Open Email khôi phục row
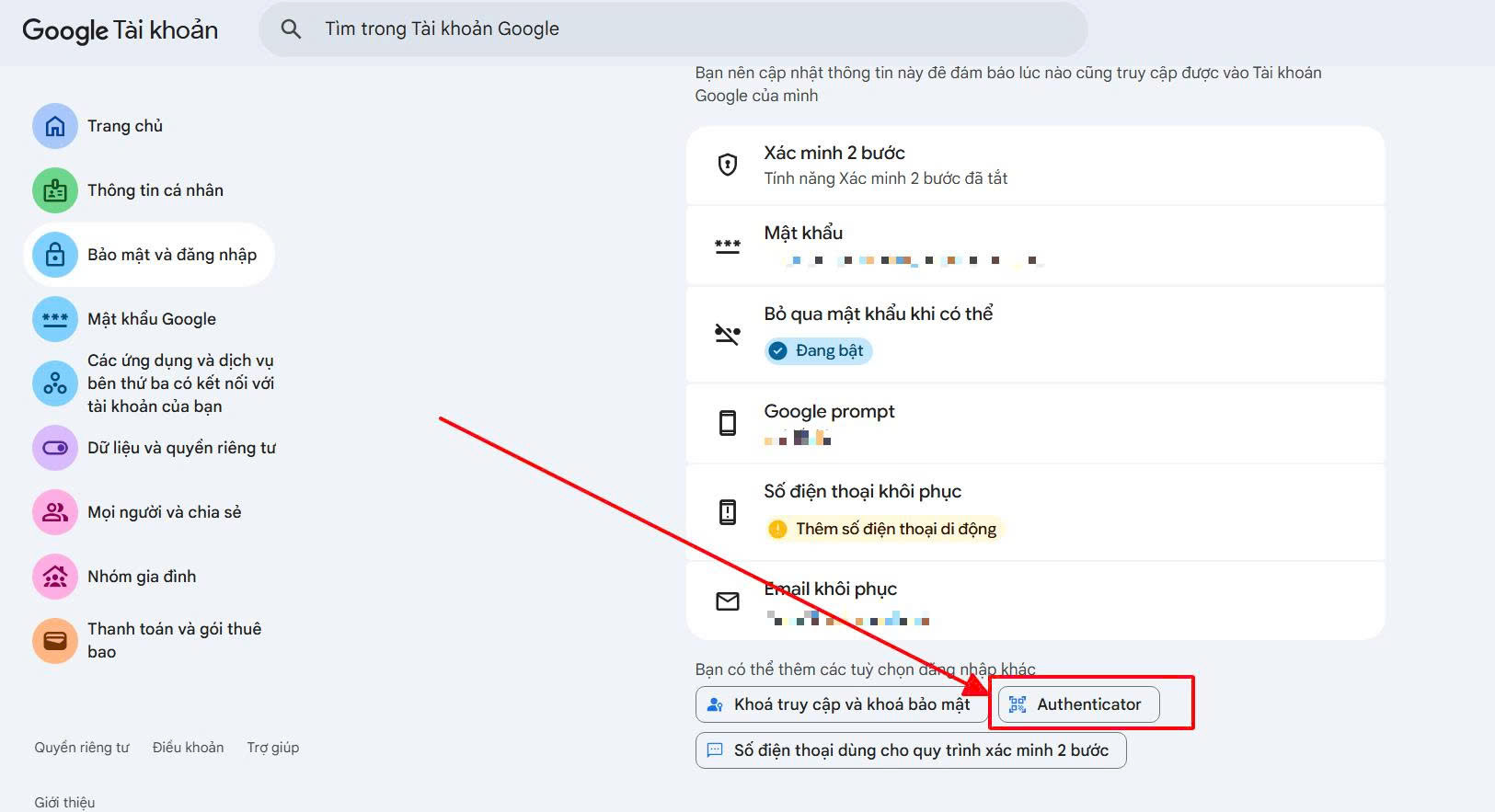 pyautogui.click(x=1035, y=600)
